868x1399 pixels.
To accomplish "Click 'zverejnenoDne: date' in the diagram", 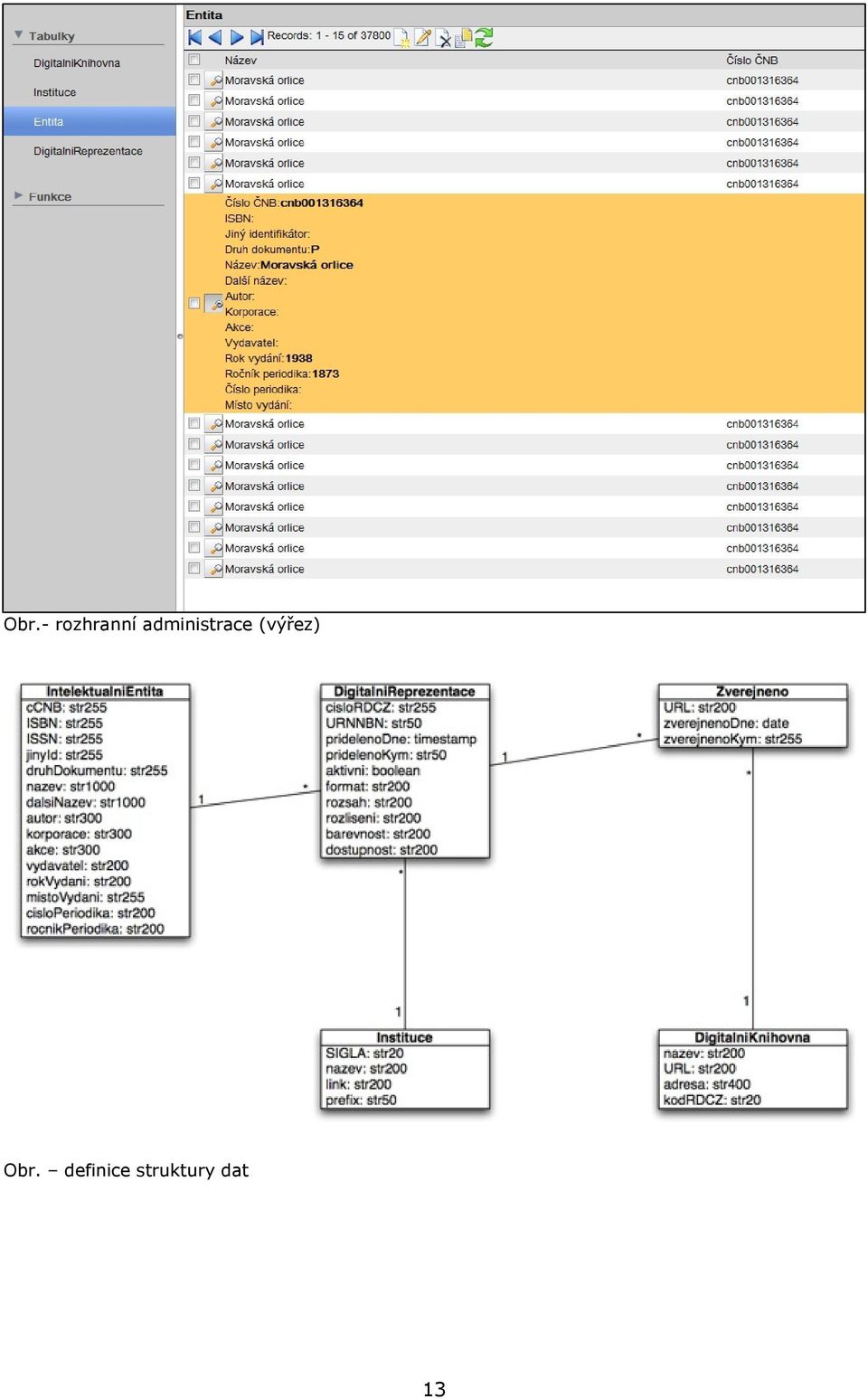I will [726, 723].
